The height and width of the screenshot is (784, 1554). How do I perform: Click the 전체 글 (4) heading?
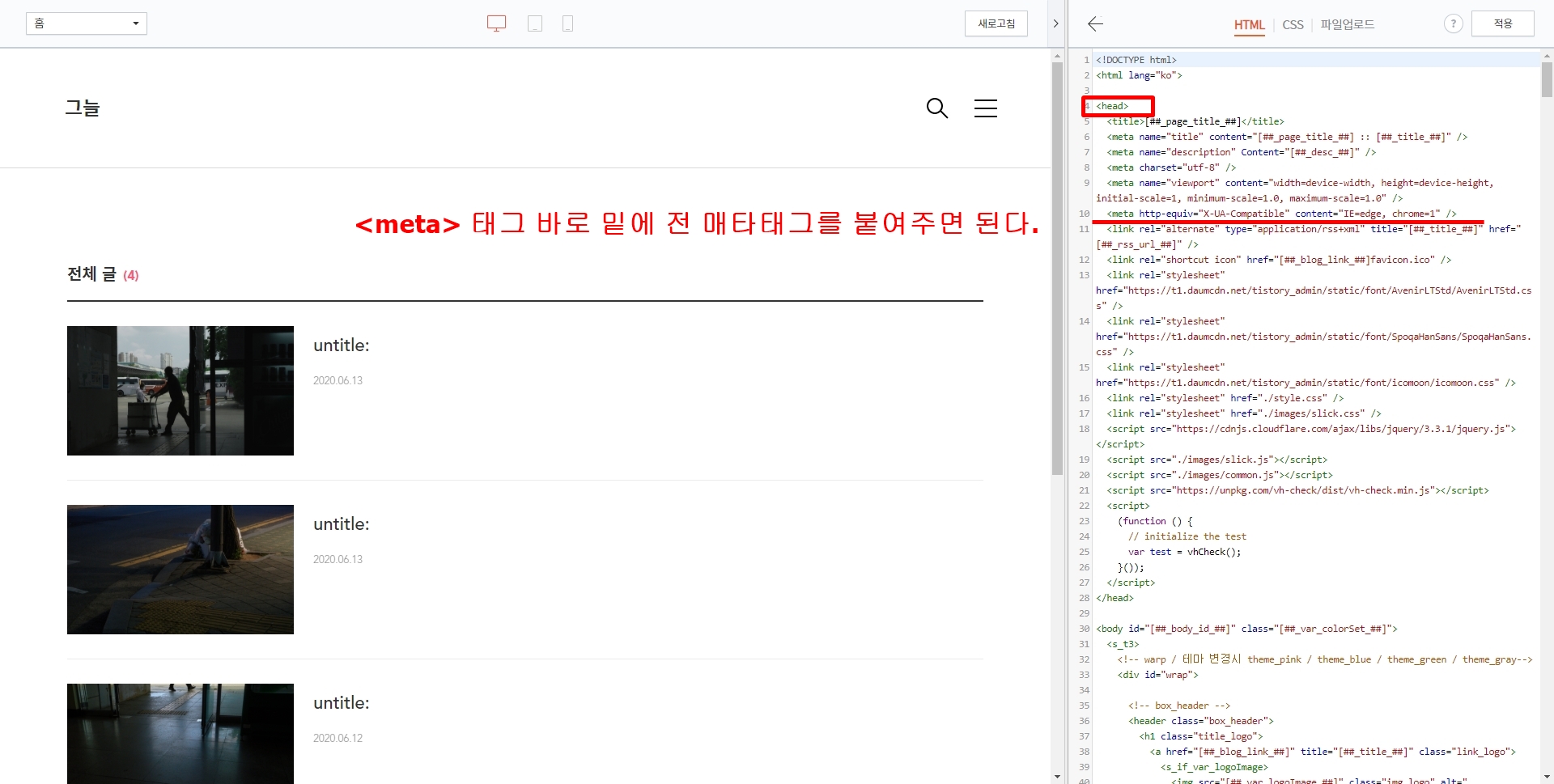[103, 274]
